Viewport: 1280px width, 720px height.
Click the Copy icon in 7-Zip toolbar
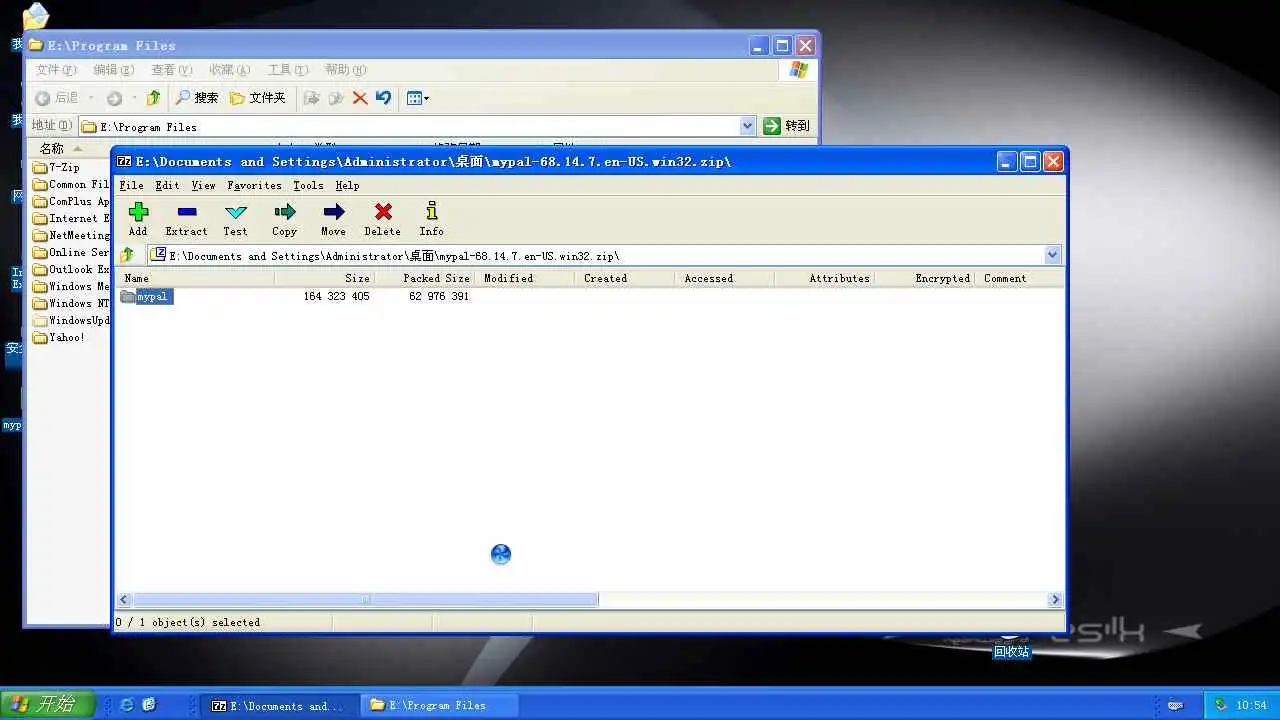click(x=284, y=219)
